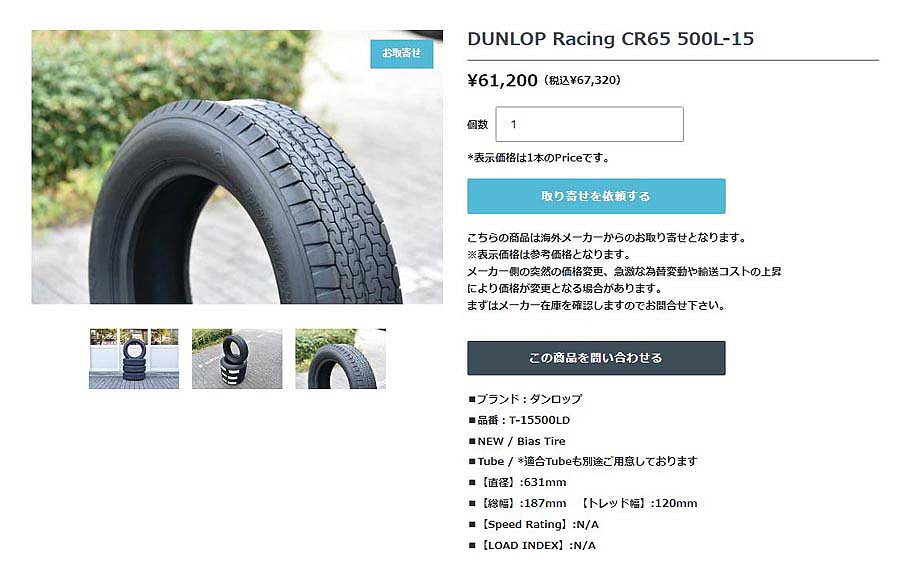The image size is (900, 566).
Task: Click the main tire product photo
Action: 237,167
